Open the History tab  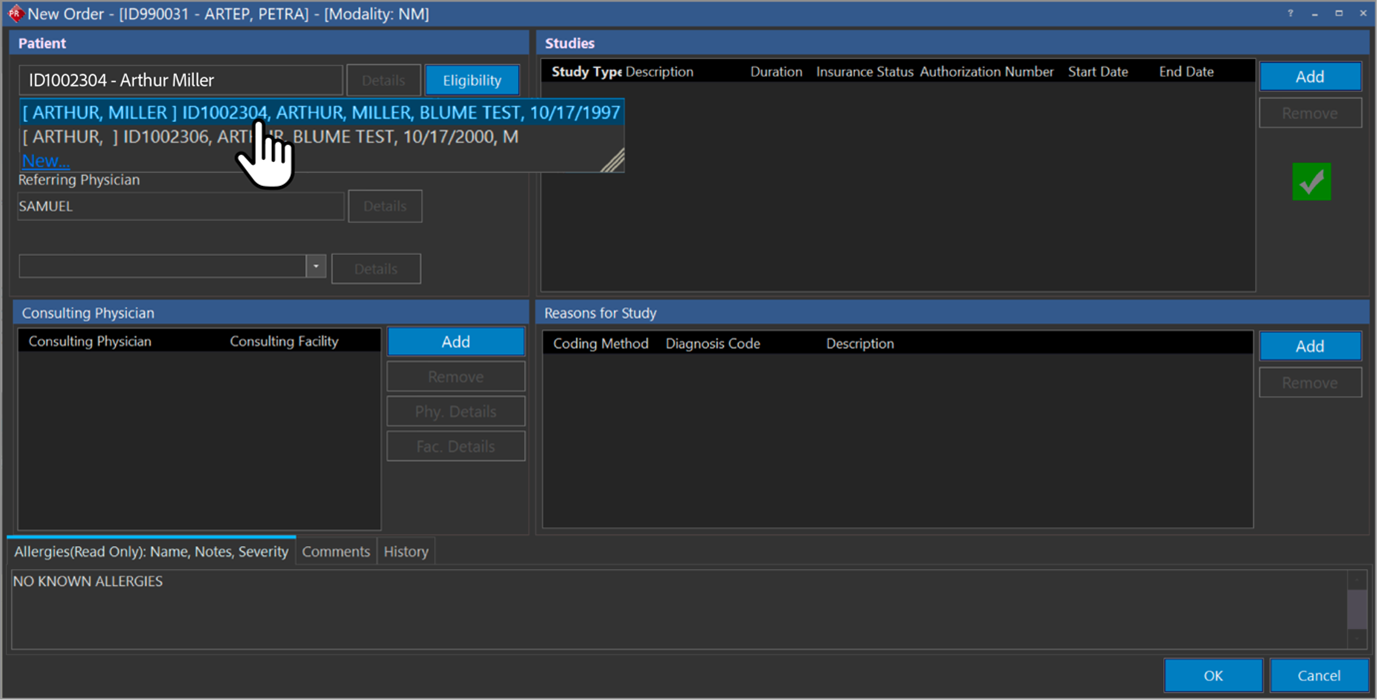[406, 551]
